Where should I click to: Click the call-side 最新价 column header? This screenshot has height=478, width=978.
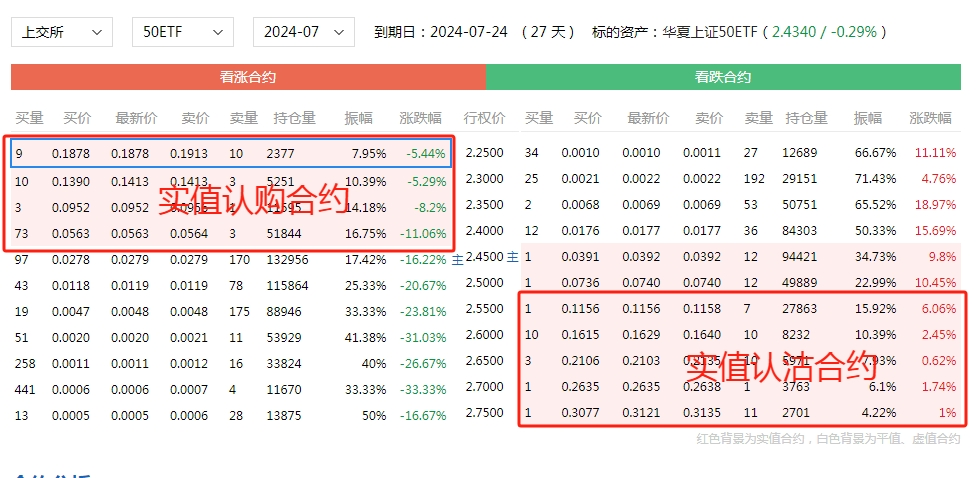(136, 117)
